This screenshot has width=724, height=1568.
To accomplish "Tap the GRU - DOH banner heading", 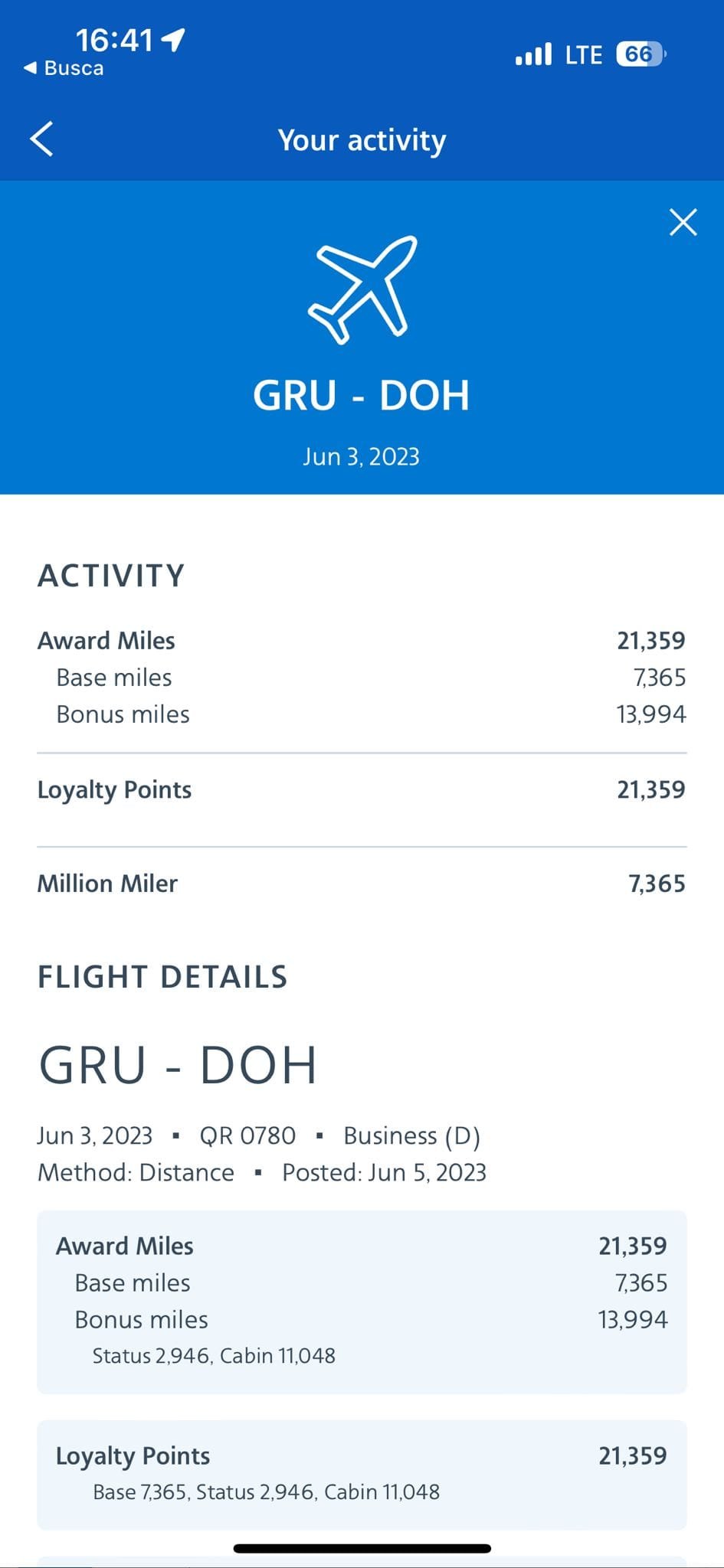I will coord(362,395).
